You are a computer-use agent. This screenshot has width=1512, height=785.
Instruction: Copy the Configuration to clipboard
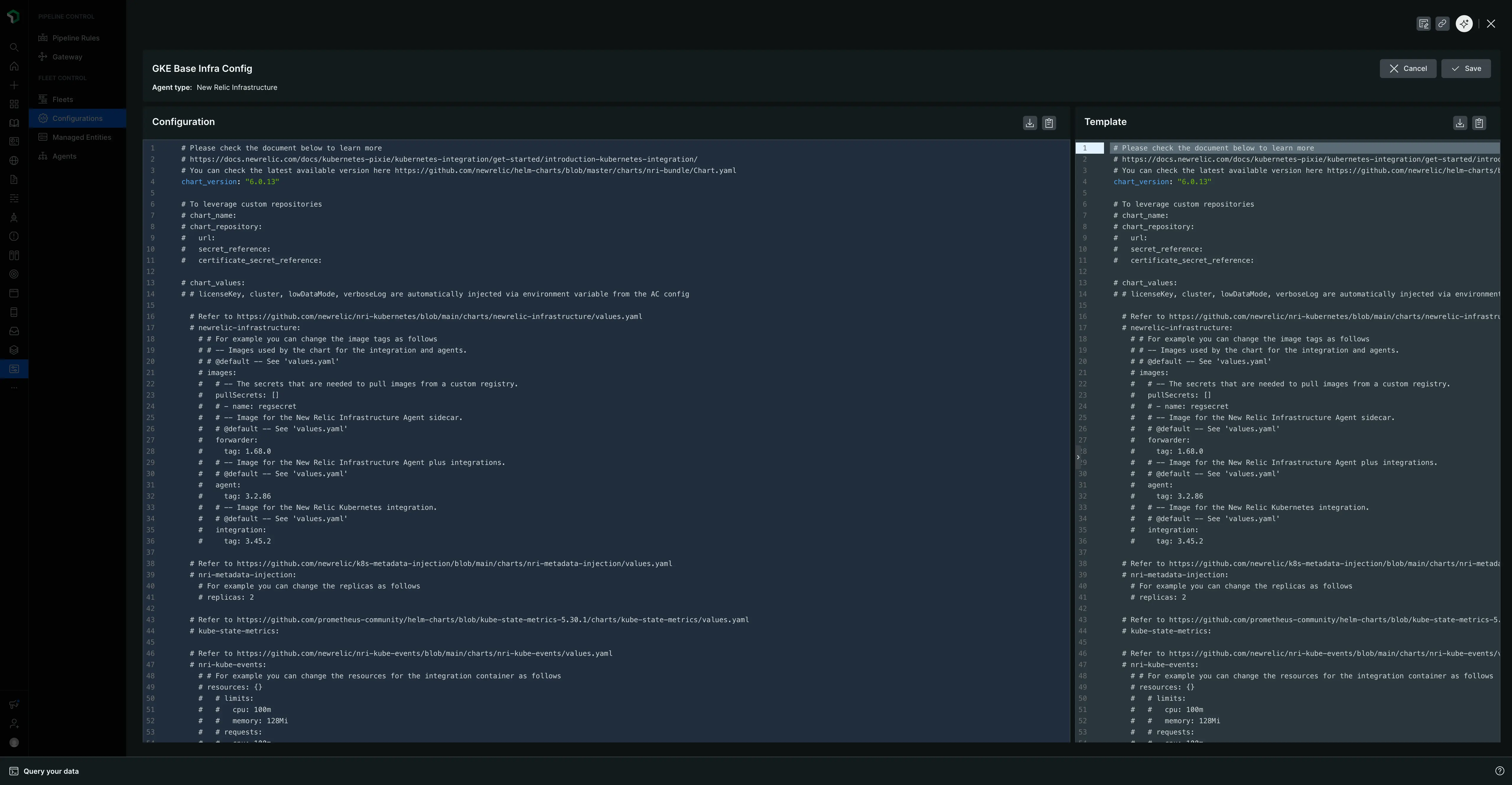click(x=1049, y=123)
